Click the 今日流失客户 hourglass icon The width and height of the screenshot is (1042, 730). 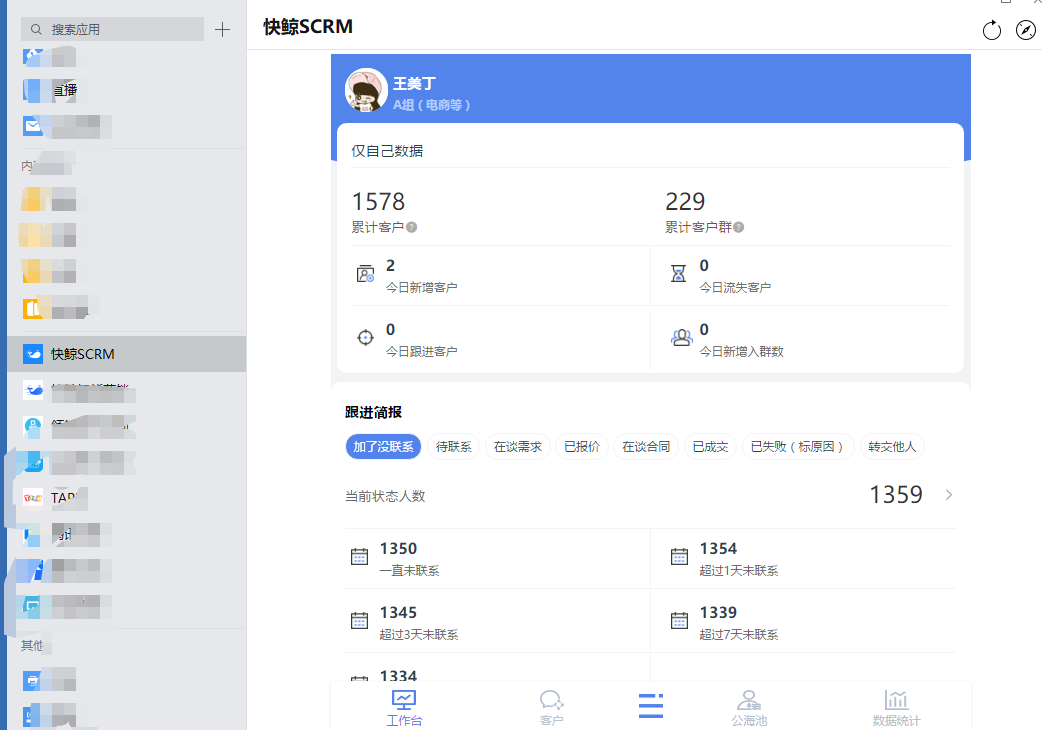coord(678,274)
